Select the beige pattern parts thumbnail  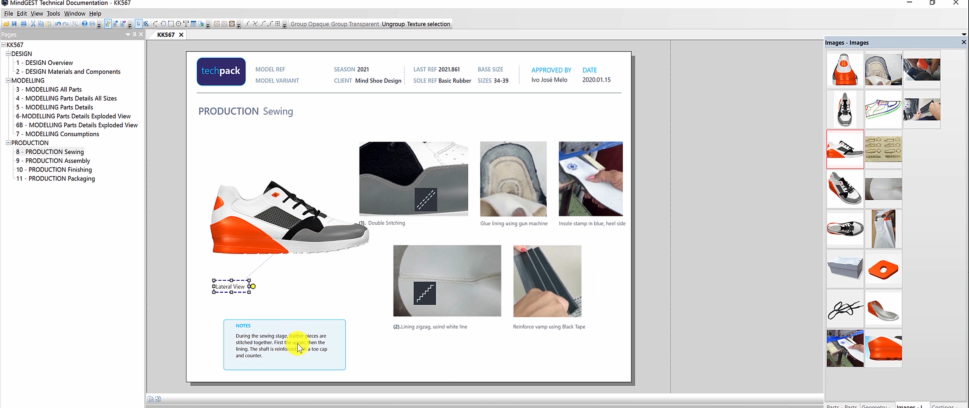click(883, 149)
